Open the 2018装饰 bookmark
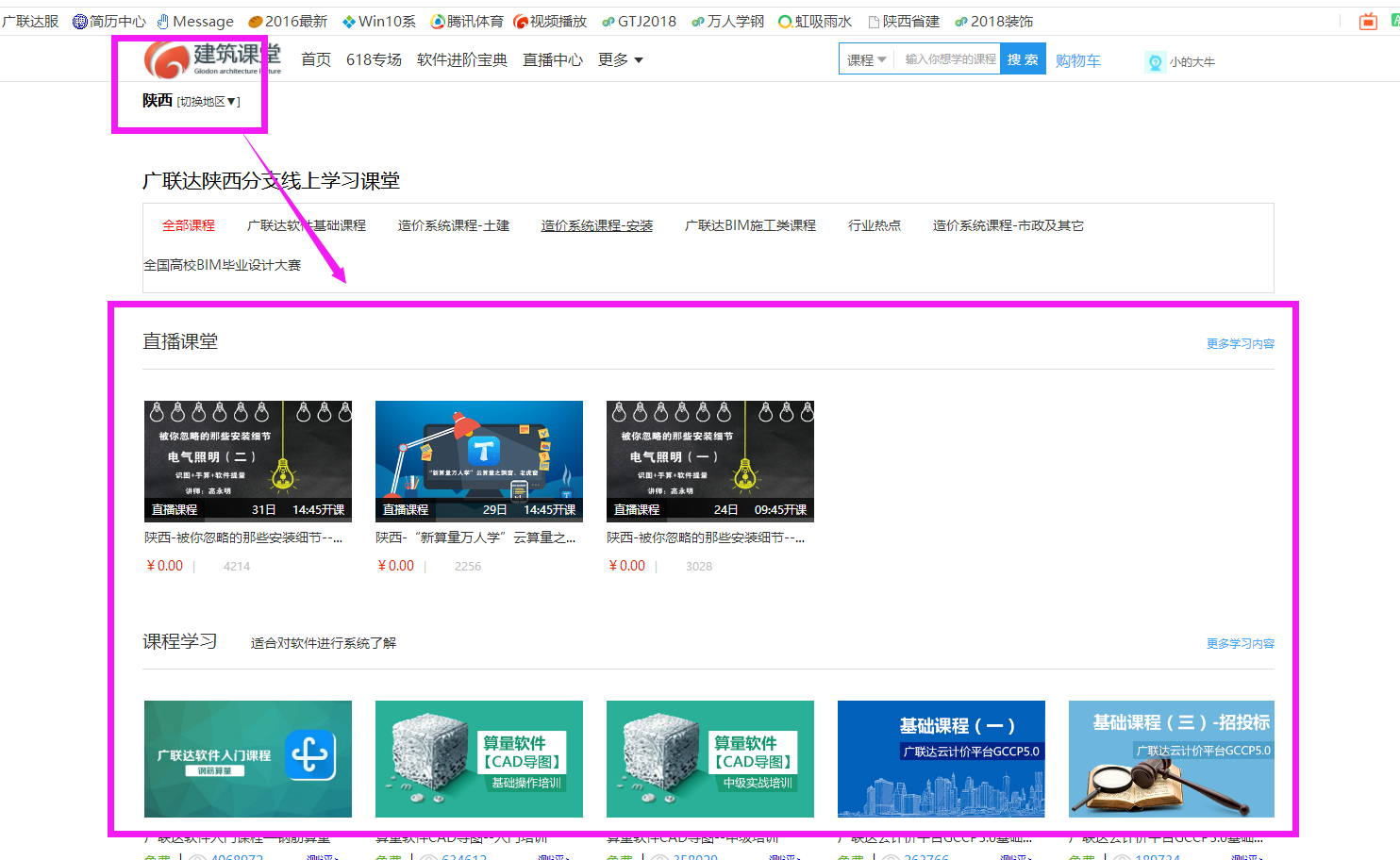 993,21
